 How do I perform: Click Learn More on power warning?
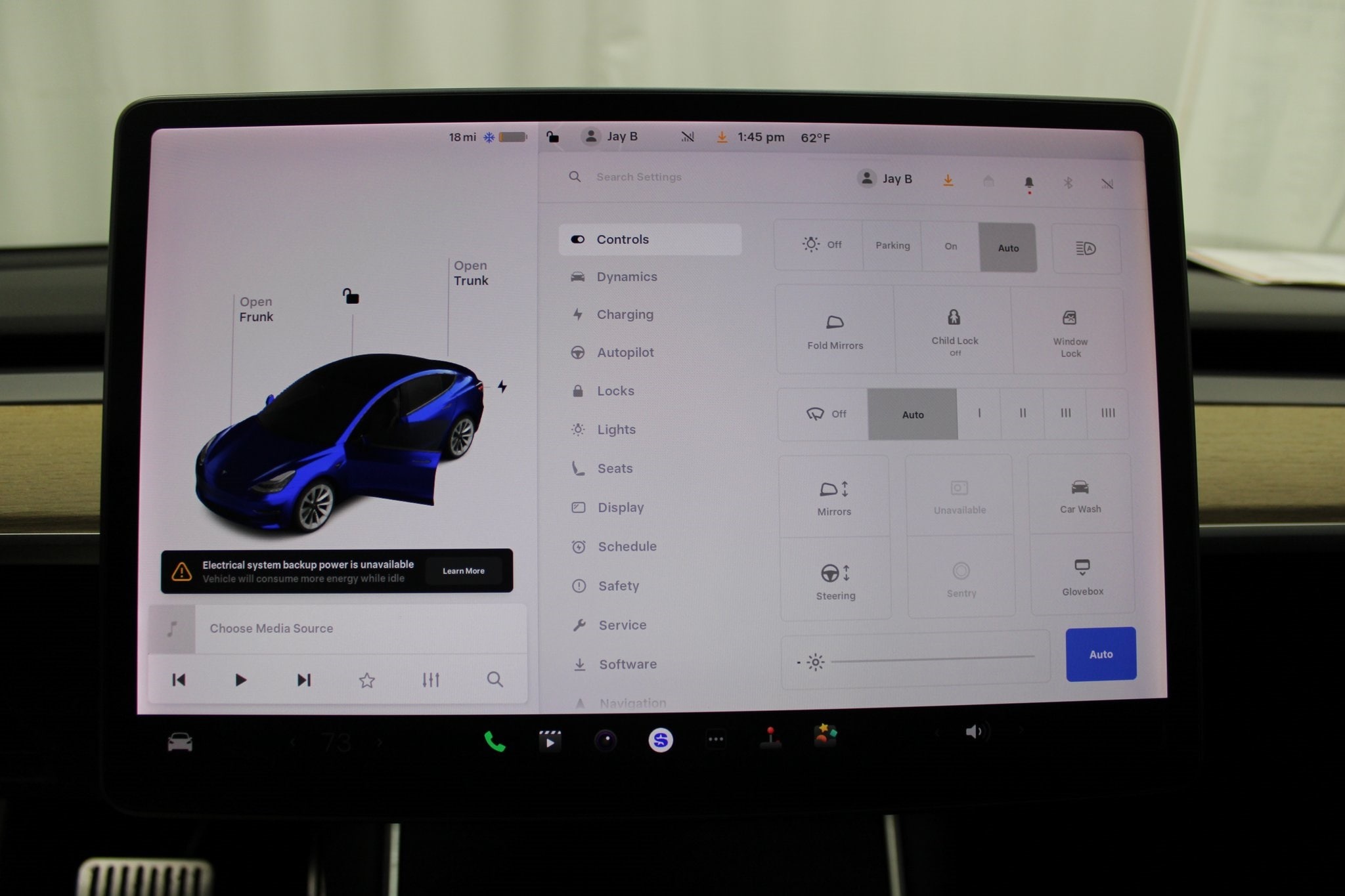click(463, 571)
